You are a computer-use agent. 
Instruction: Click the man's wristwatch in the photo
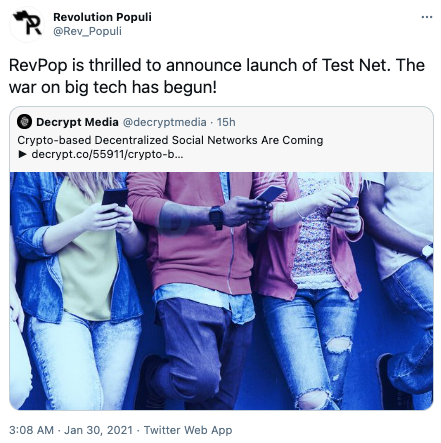(x=216, y=217)
